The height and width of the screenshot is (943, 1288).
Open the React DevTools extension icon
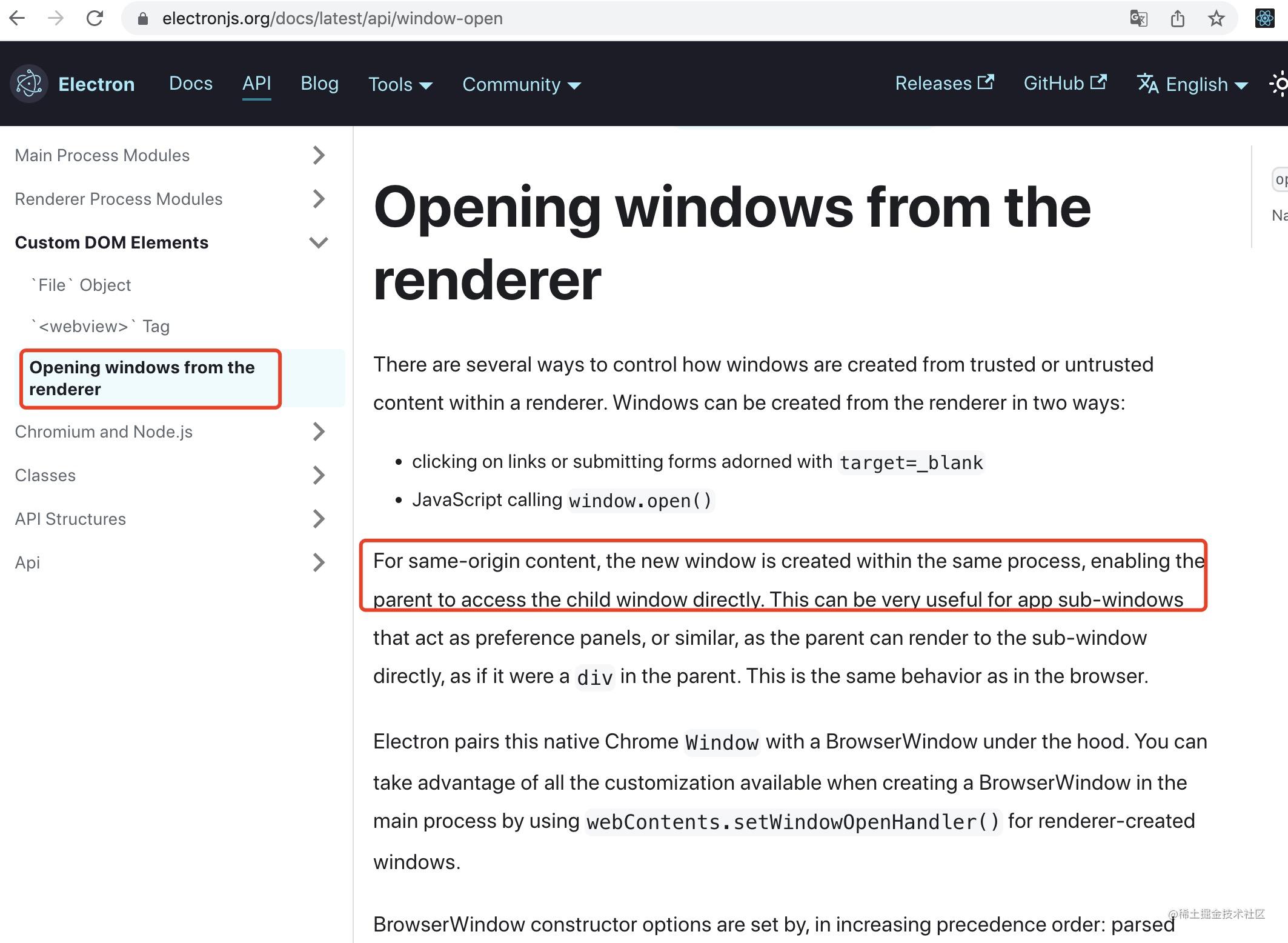(x=1264, y=18)
